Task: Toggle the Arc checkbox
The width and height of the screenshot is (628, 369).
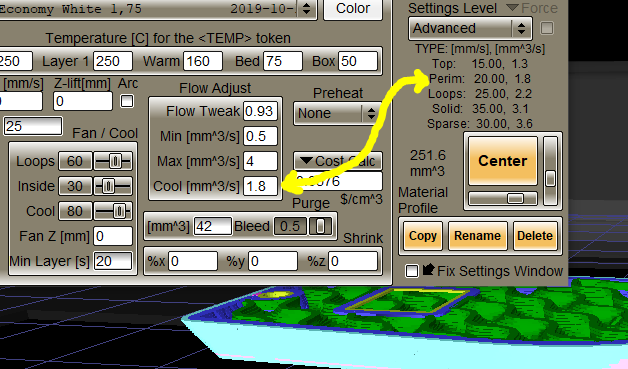Action: (x=127, y=101)
